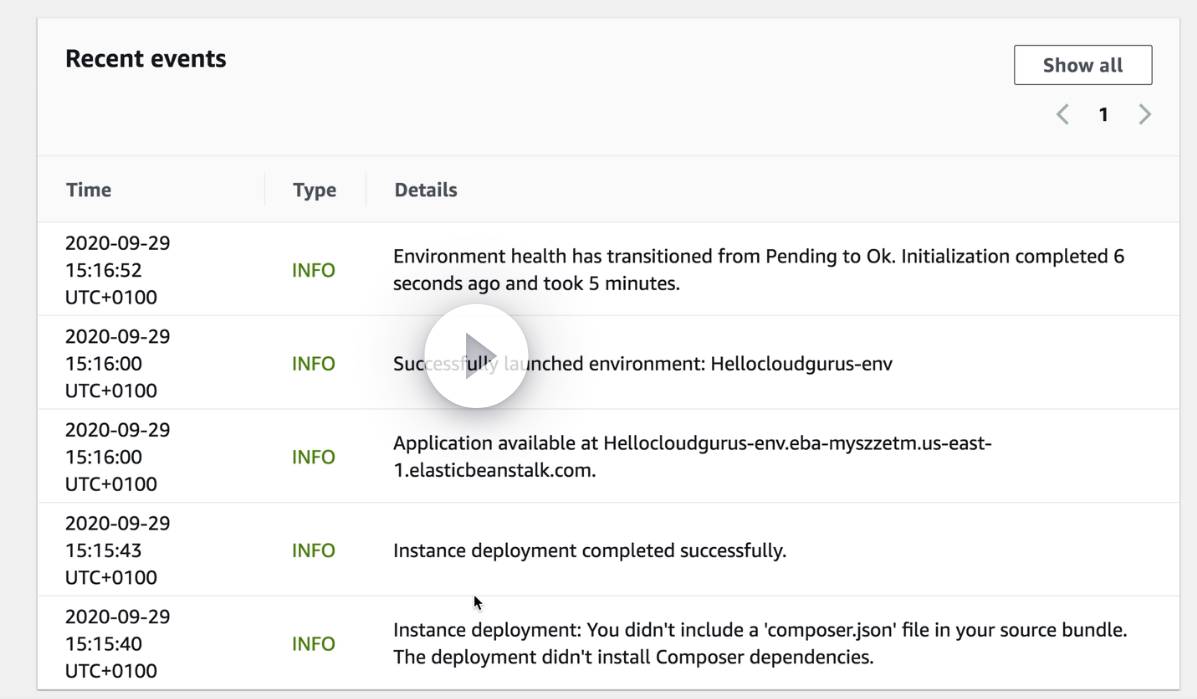1197x699 pixels.
Task: Click the play button overlay
Action: [x=476, y=356]
